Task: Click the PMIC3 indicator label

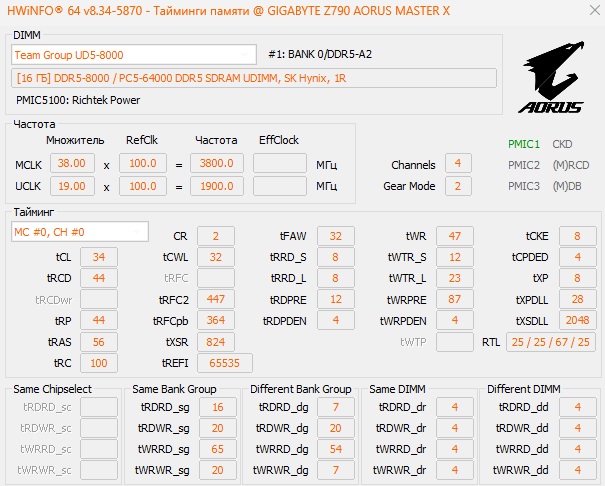Action: click(x=524, y=186)
